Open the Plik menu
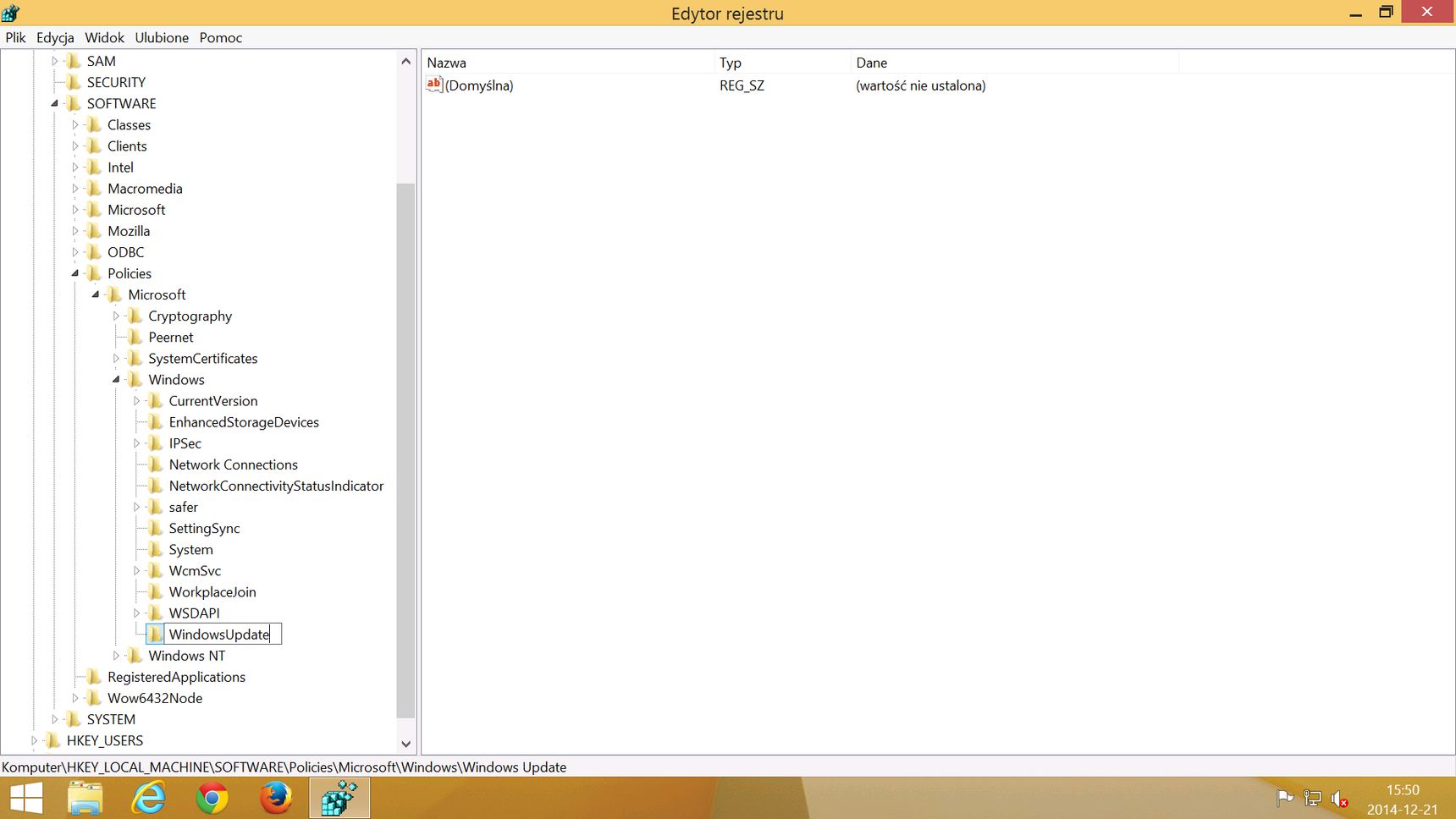Viewport: 1456px width, 819px height. click(x=15, y=37)
